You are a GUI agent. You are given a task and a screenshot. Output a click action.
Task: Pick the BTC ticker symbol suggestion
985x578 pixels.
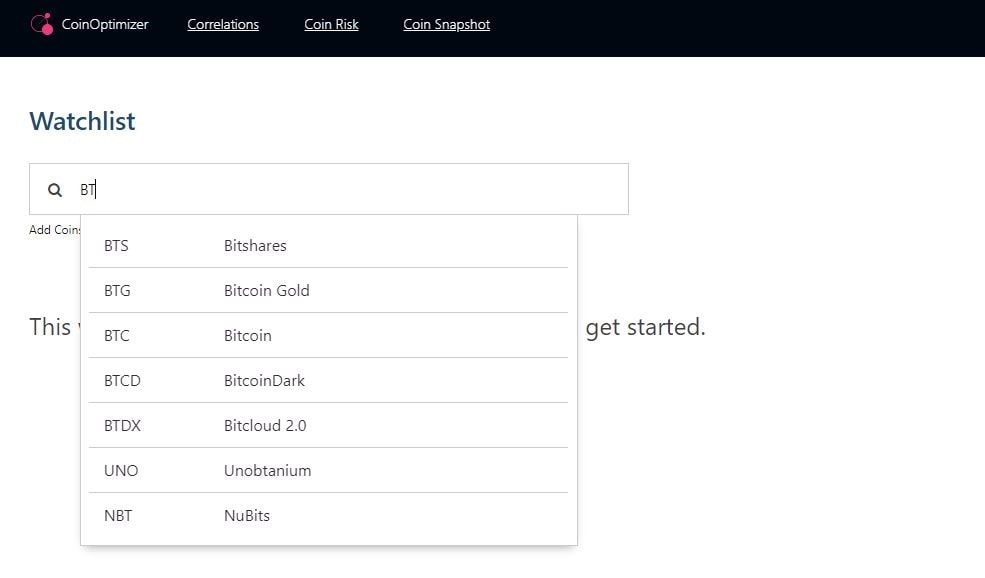[117, 335]
